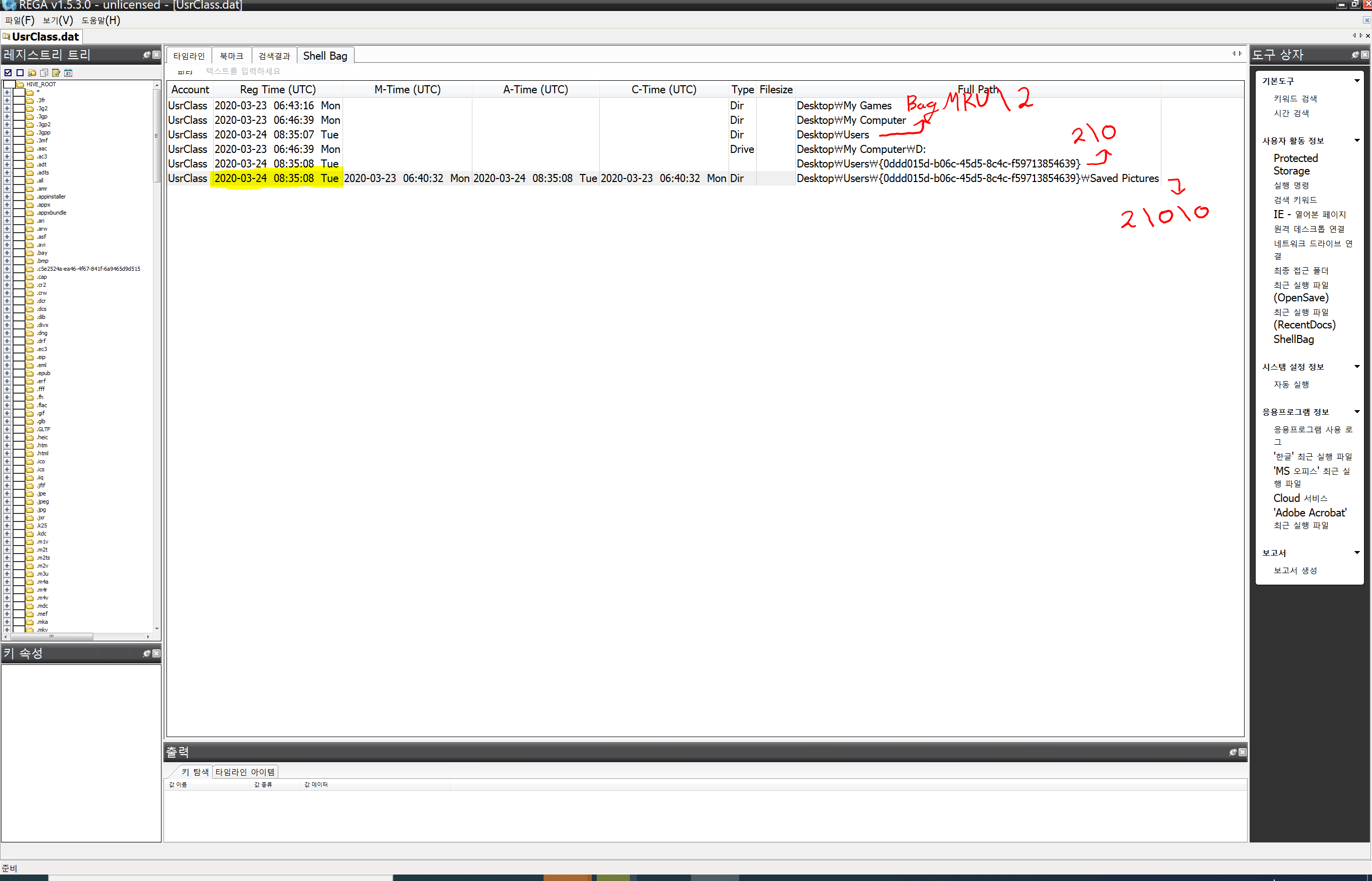Viewport: 1372px width, 881px height.
Task: Click the notepad with pencil icon
Action: (x=56, y=73)
